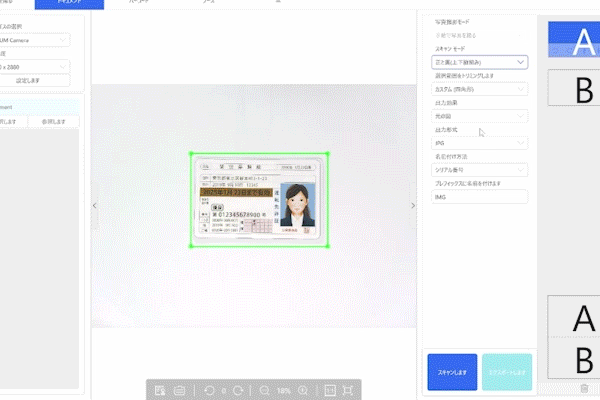Viewport: 600px width, 400px height.
Task: Click the second icon in the bottom toolbar
Action: 180,389
